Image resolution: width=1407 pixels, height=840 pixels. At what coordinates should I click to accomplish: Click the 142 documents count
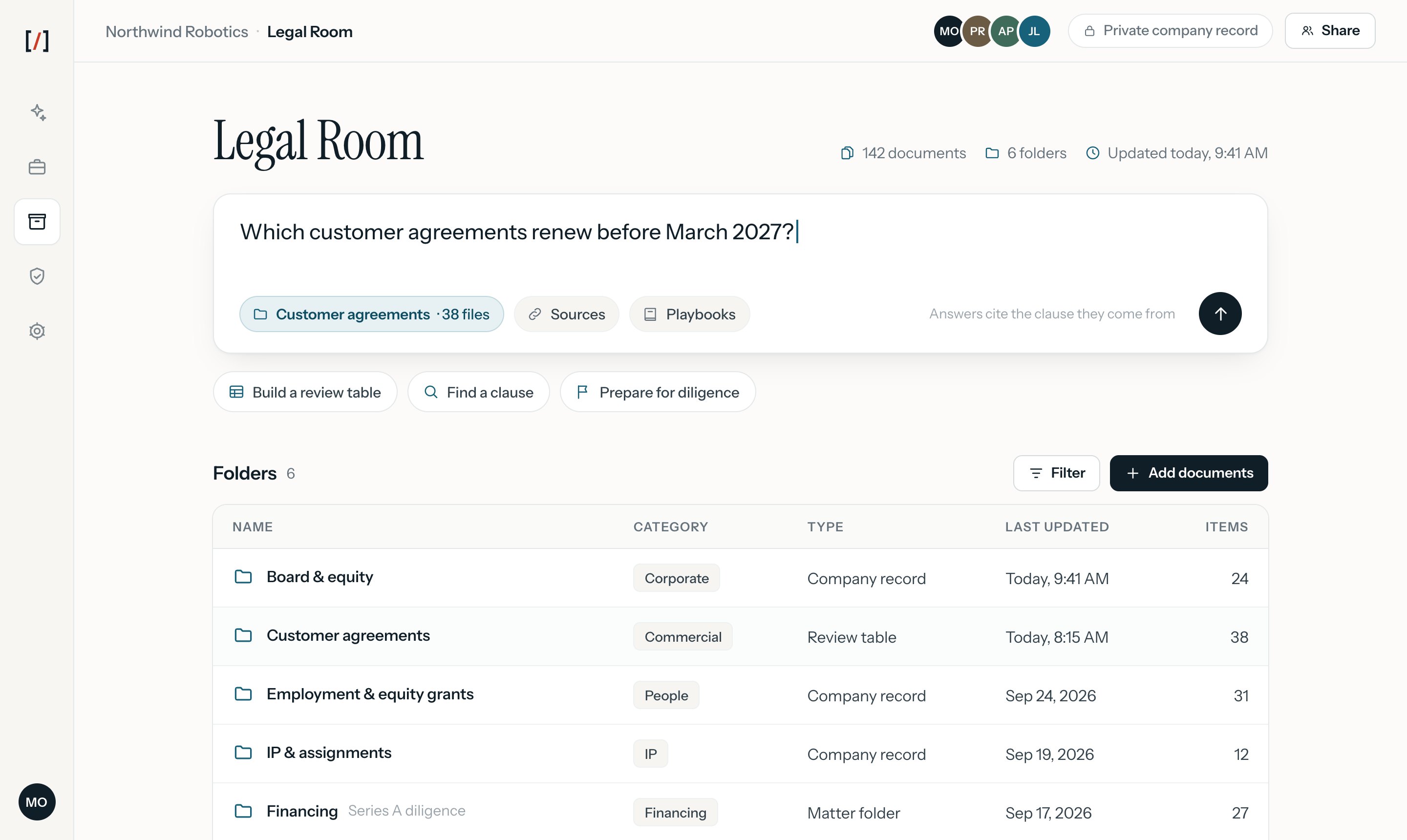904,153
